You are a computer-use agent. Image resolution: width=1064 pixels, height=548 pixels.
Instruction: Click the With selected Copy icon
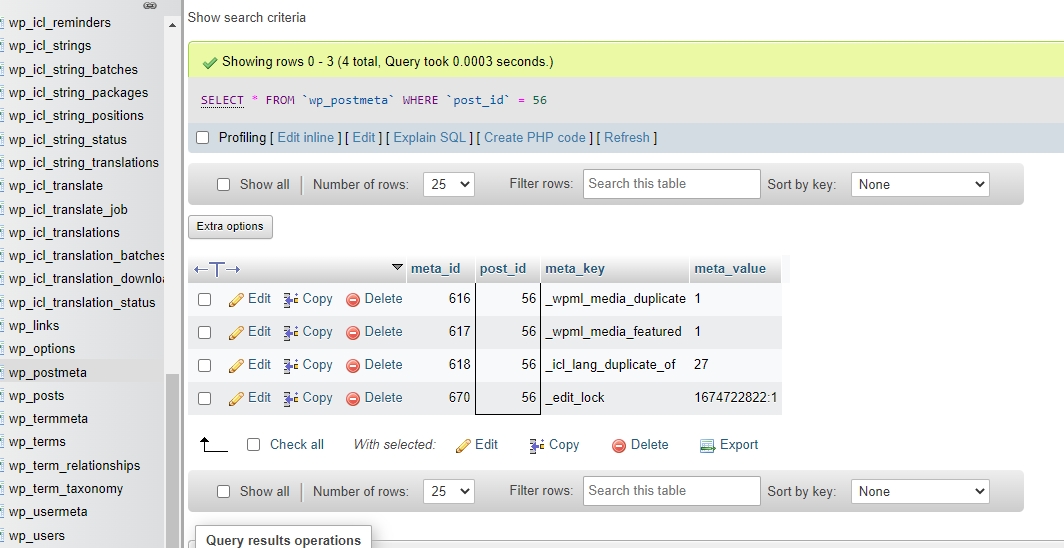tap(536, 445)
